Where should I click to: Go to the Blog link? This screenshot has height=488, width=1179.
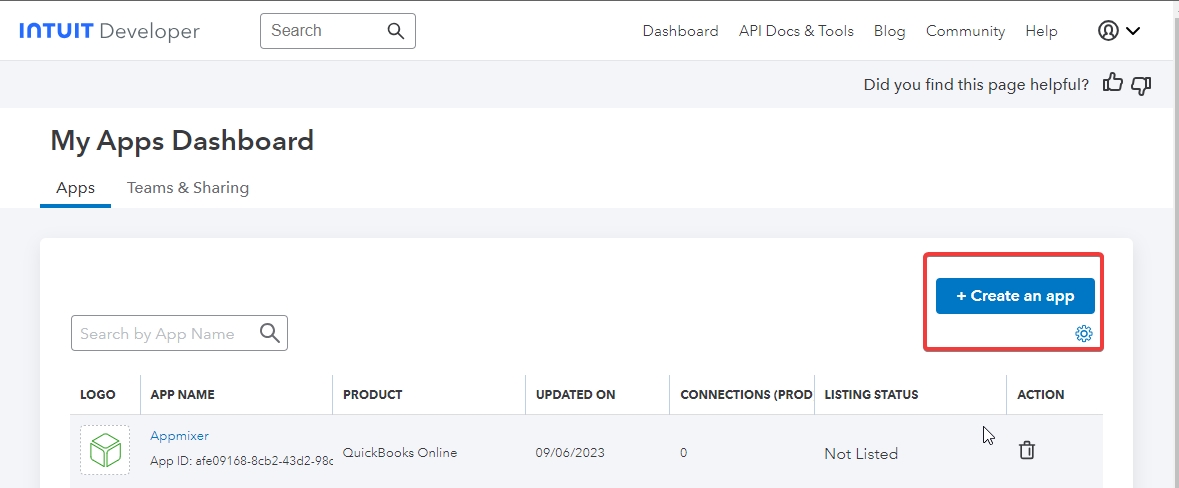889,31
